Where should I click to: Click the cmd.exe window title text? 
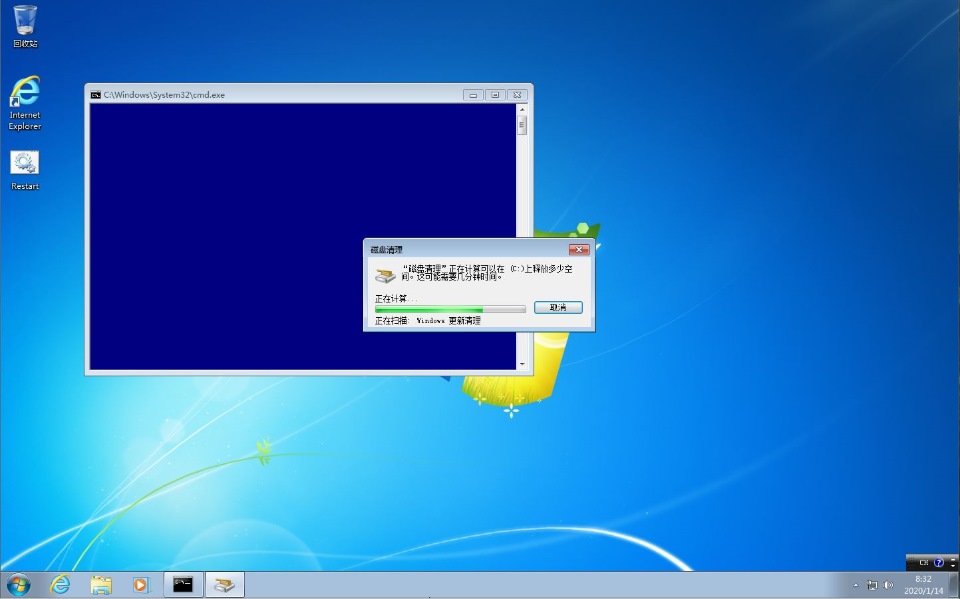[164, 95]
